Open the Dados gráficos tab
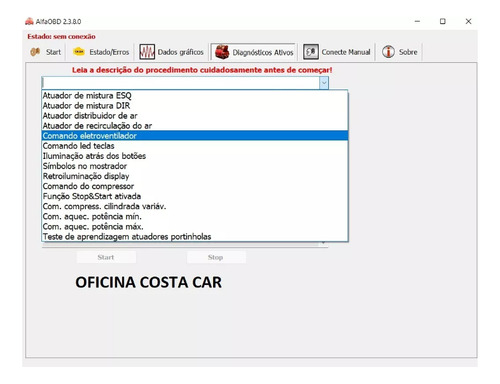This screenshot has width=500, height=384. tap(171, 52)
